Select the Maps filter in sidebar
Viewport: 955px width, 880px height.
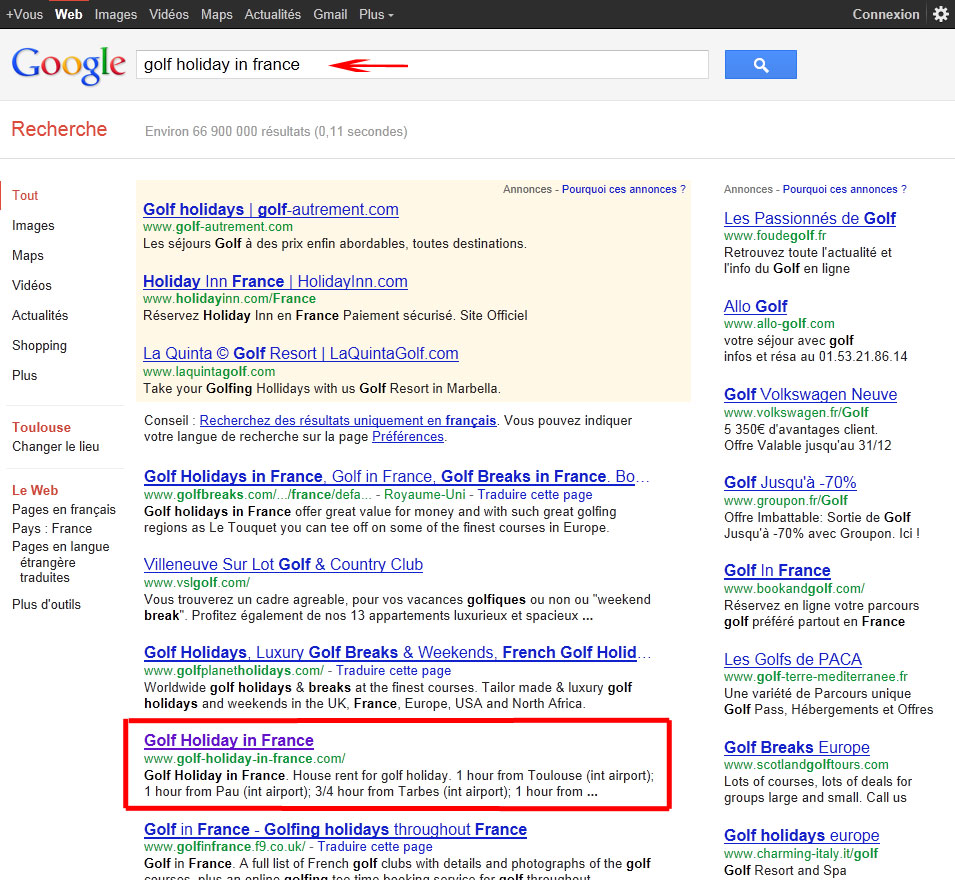tap(27, 255)
